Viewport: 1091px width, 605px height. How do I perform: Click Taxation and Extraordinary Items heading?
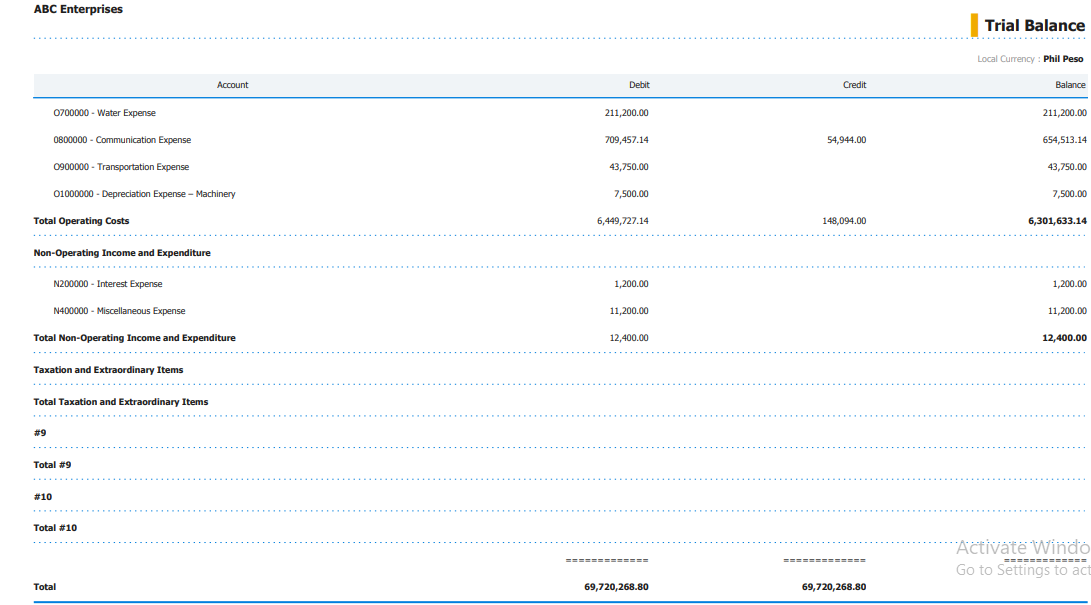108,370
